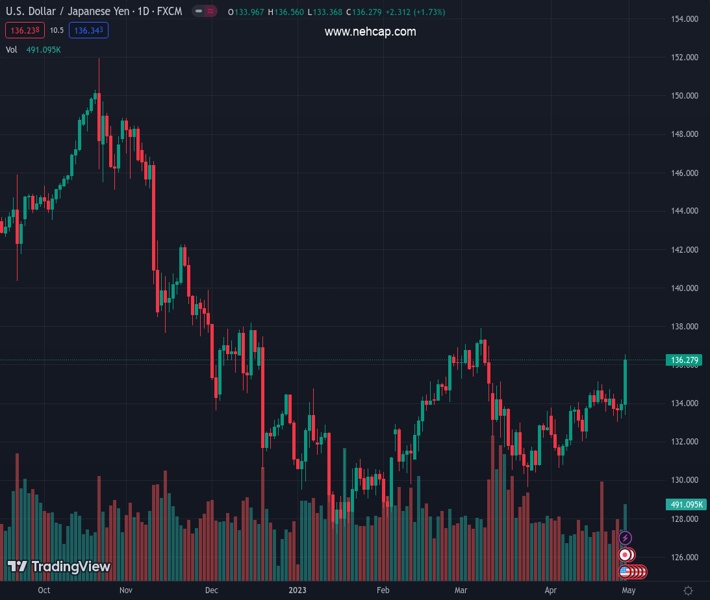This screenshot has height=600, width=710.
Task: Click the Feb label on time axis
Action: [383, 590]
